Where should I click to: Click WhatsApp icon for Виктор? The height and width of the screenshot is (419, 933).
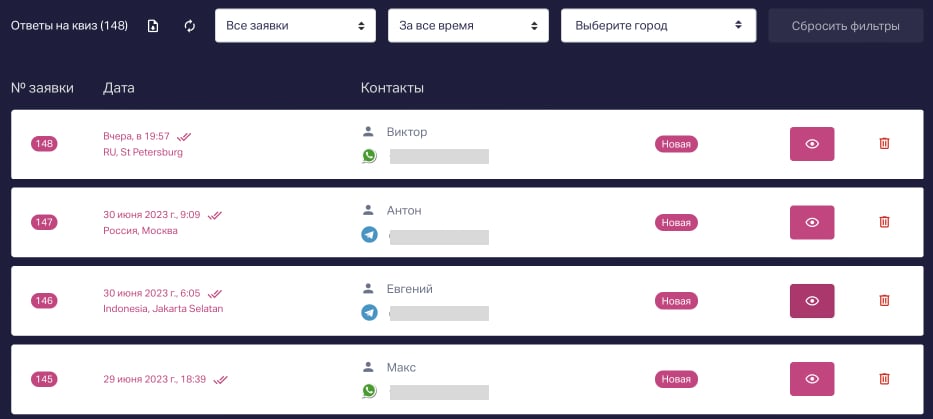click(x=369, y=156)
